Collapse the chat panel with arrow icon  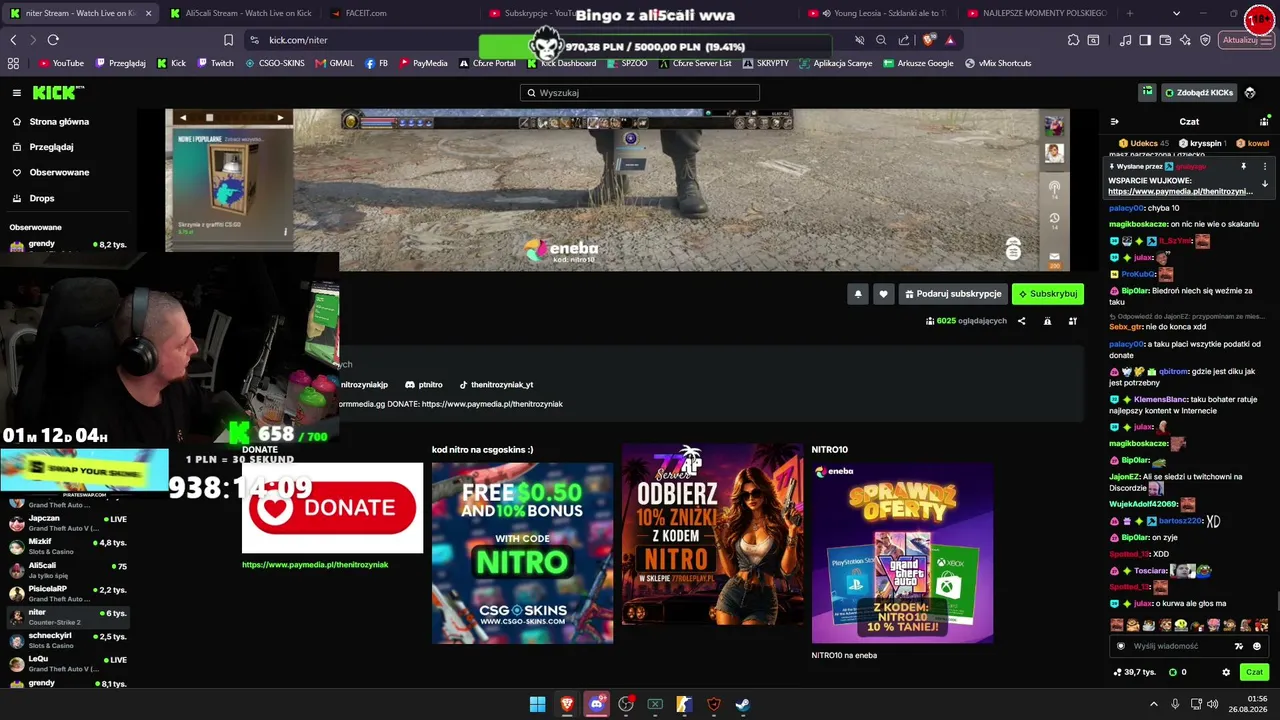tap(1115, 121)
